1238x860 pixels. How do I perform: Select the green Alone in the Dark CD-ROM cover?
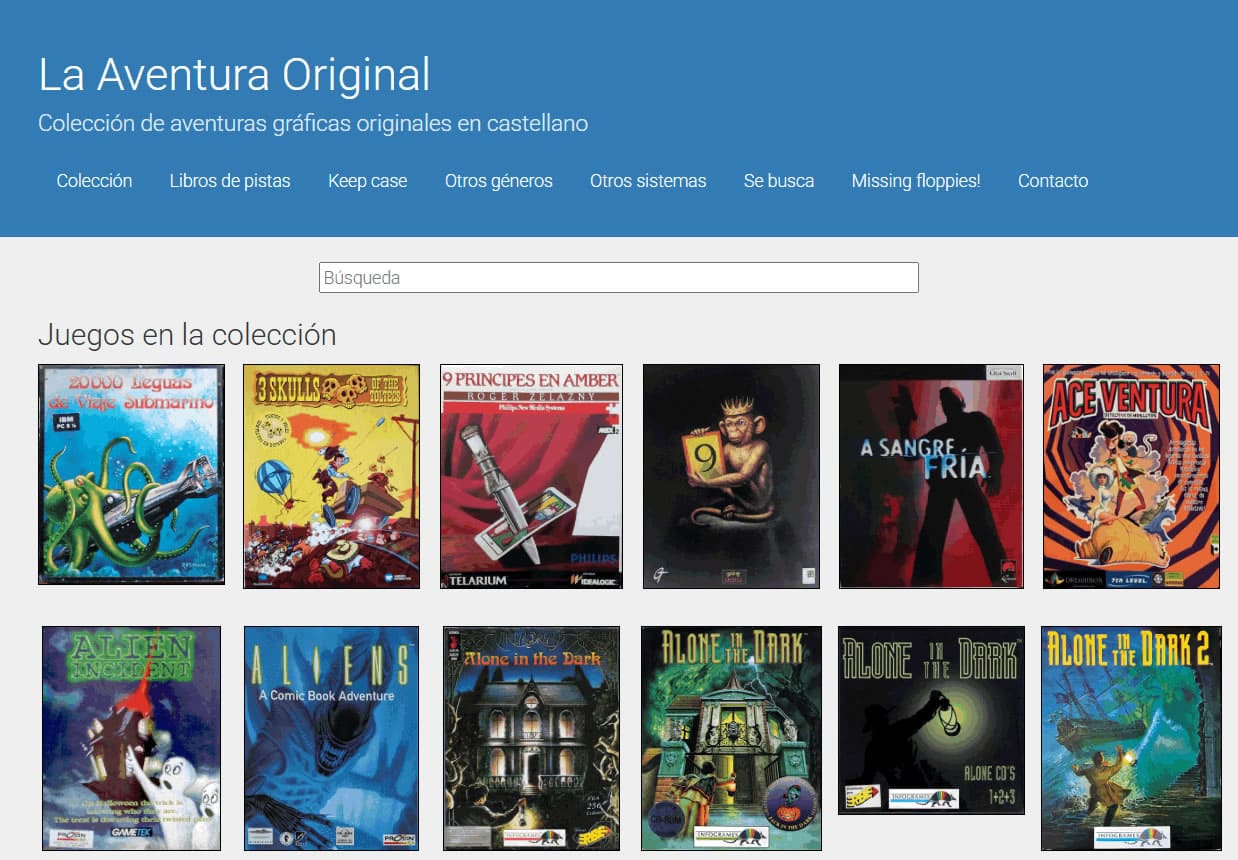click(731, 738)
